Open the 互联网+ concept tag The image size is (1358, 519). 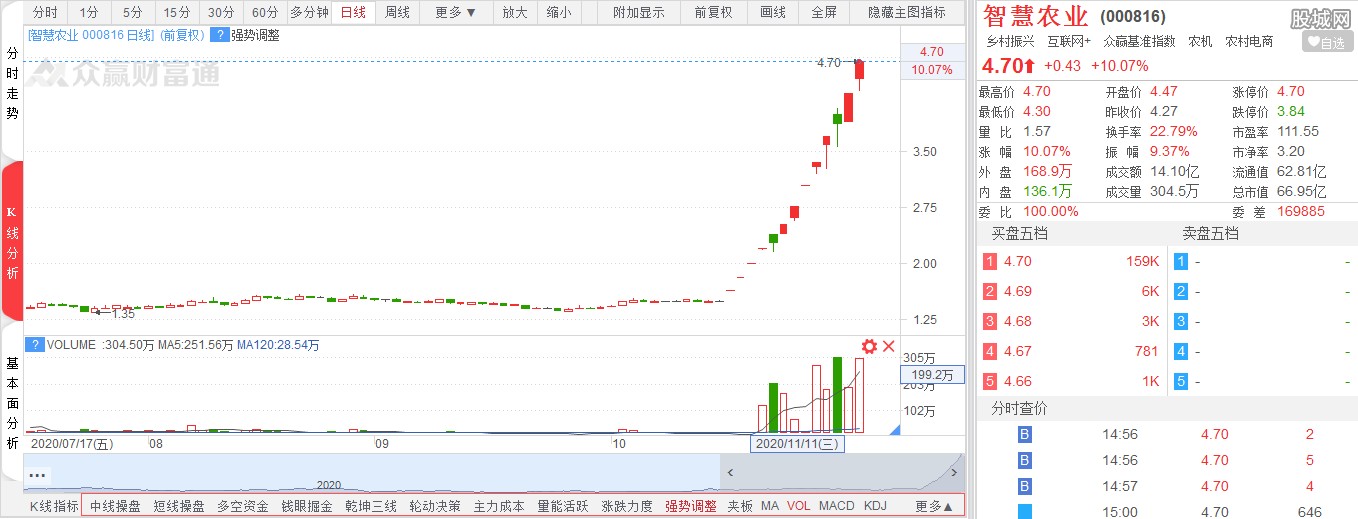[x=1069, y=41]
